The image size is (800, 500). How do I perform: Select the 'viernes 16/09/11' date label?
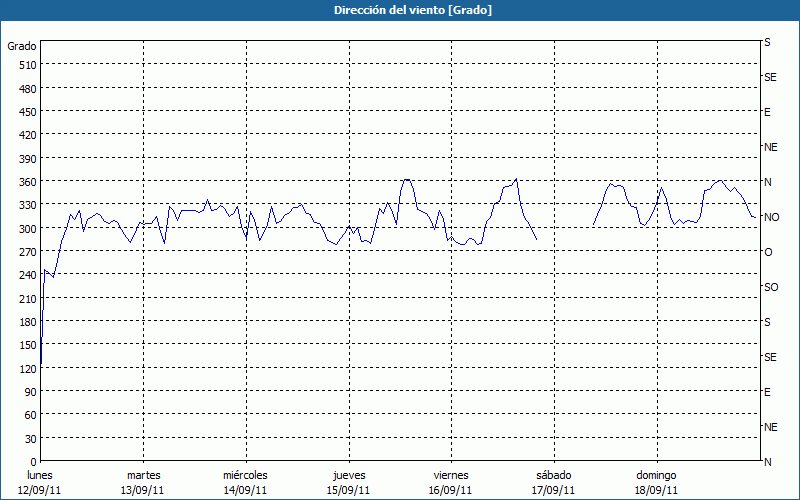click(451, 482)
